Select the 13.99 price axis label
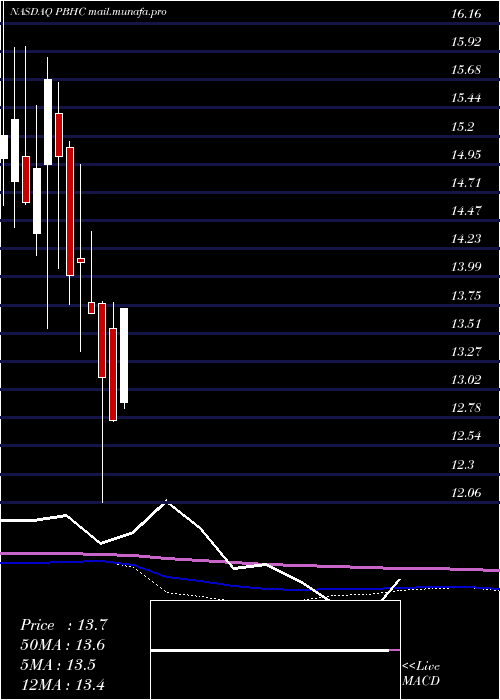 (x=466, y=267)
